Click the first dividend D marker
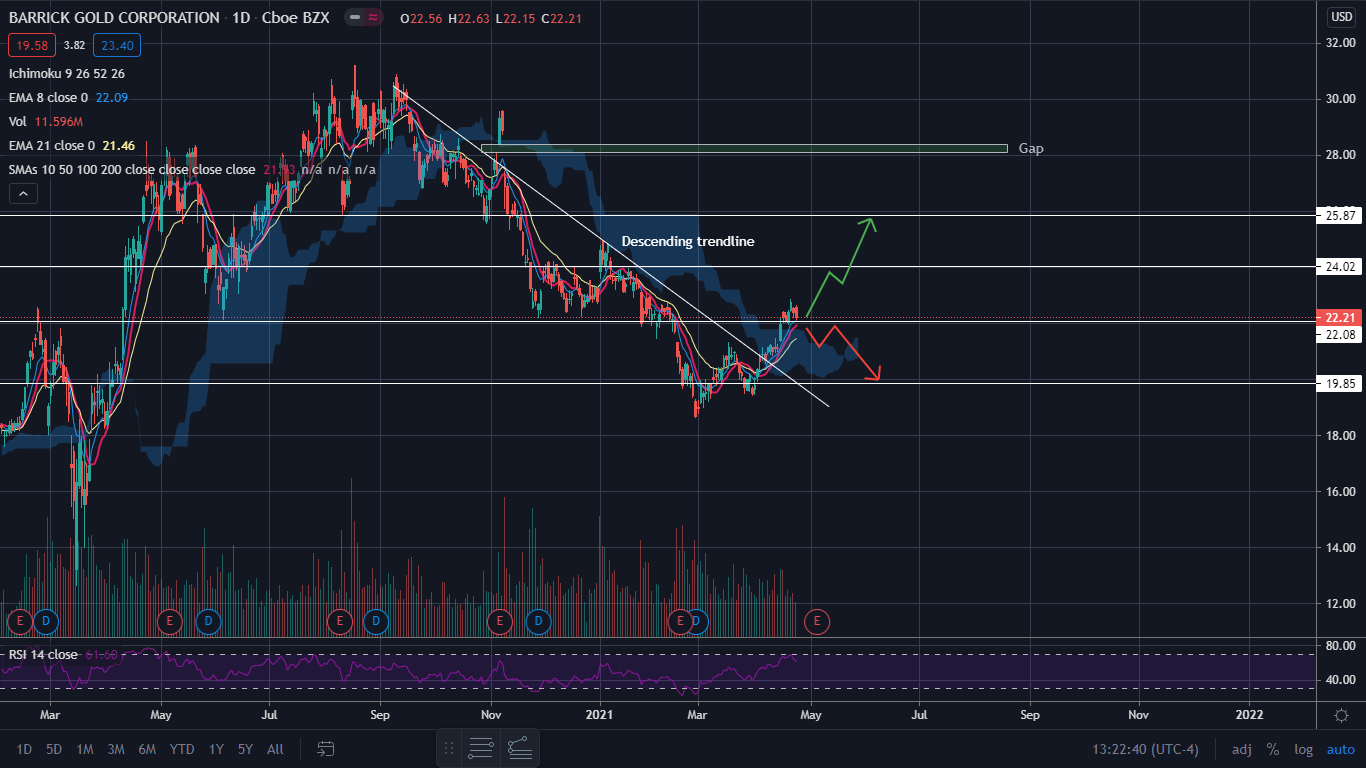Viewport: 1366px width, 768px height. click(46, 622)
